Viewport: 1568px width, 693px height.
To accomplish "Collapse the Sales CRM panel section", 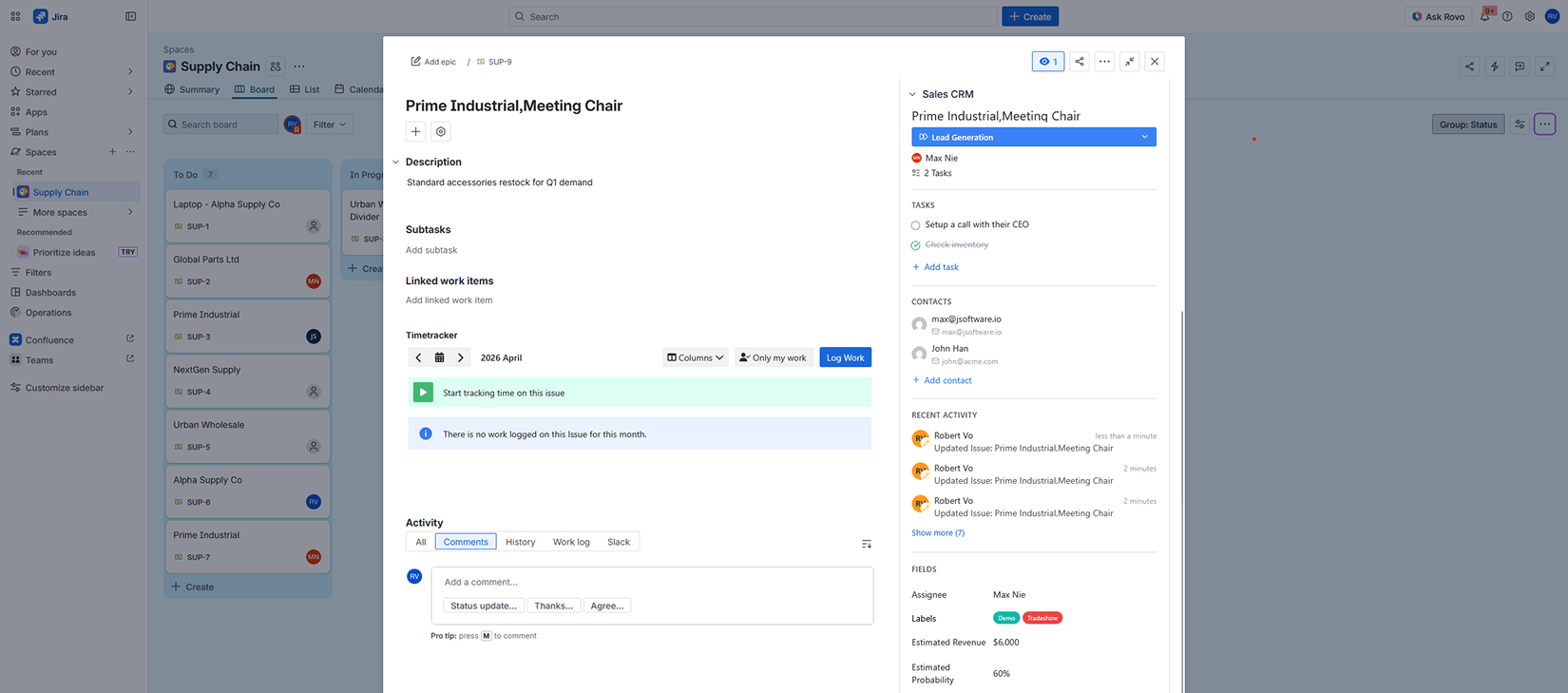I will click(912, 94).
